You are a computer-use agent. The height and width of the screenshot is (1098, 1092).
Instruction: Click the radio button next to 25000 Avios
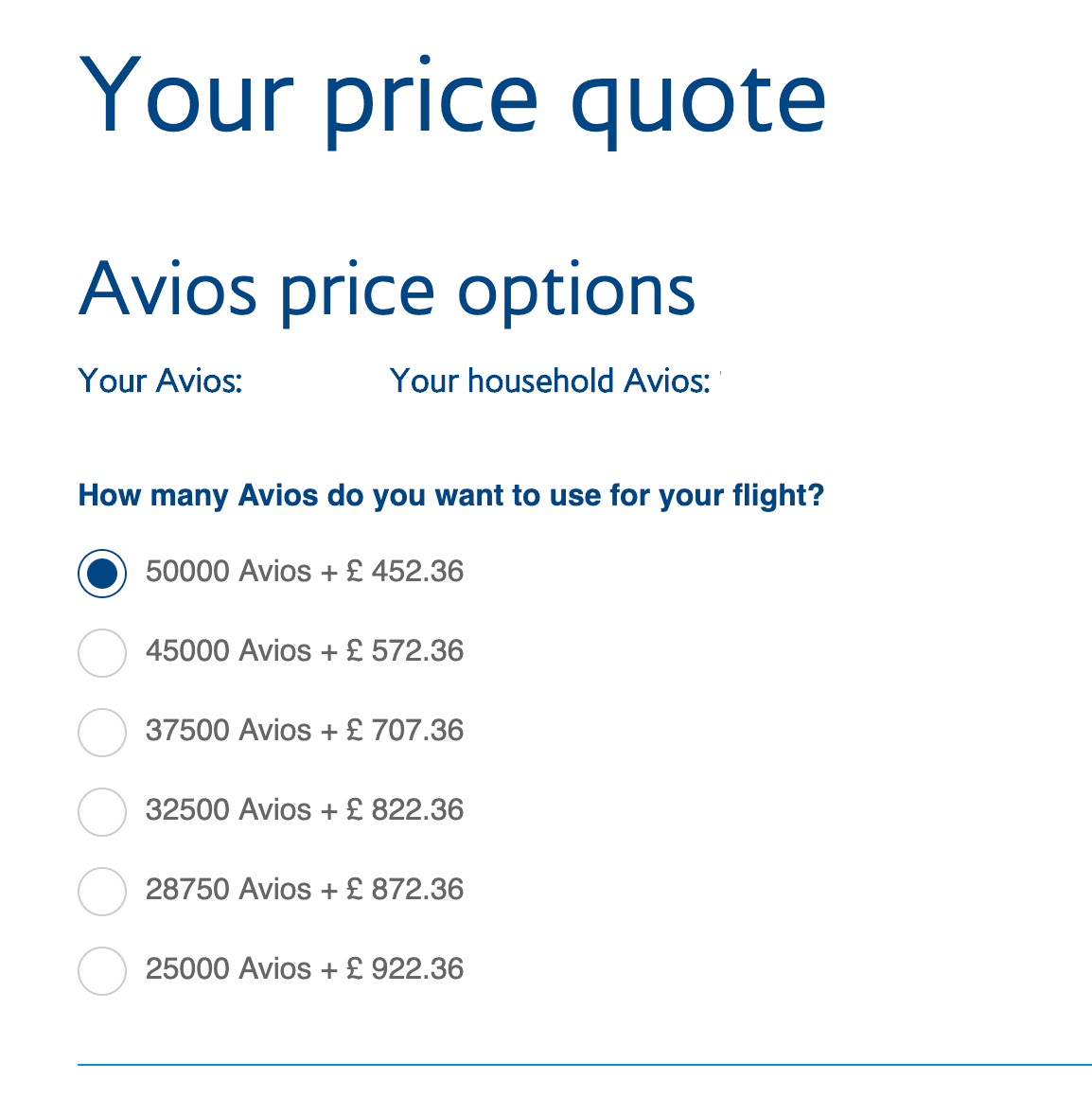click(x=101, y=970)
